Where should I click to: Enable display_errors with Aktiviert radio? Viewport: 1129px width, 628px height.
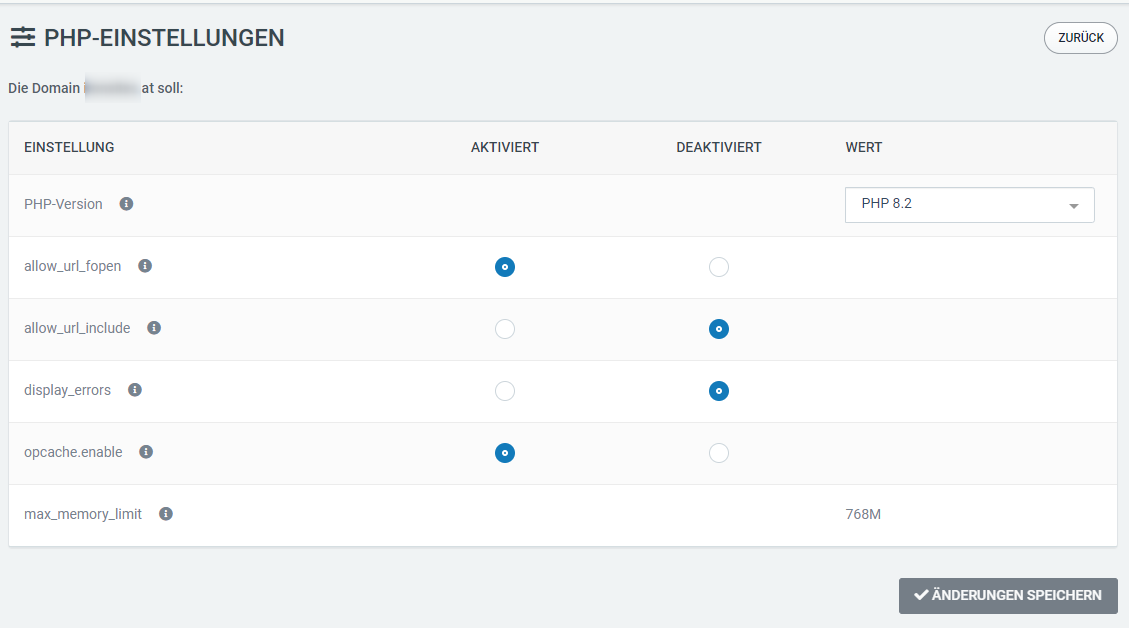click(x=505, y=391)
